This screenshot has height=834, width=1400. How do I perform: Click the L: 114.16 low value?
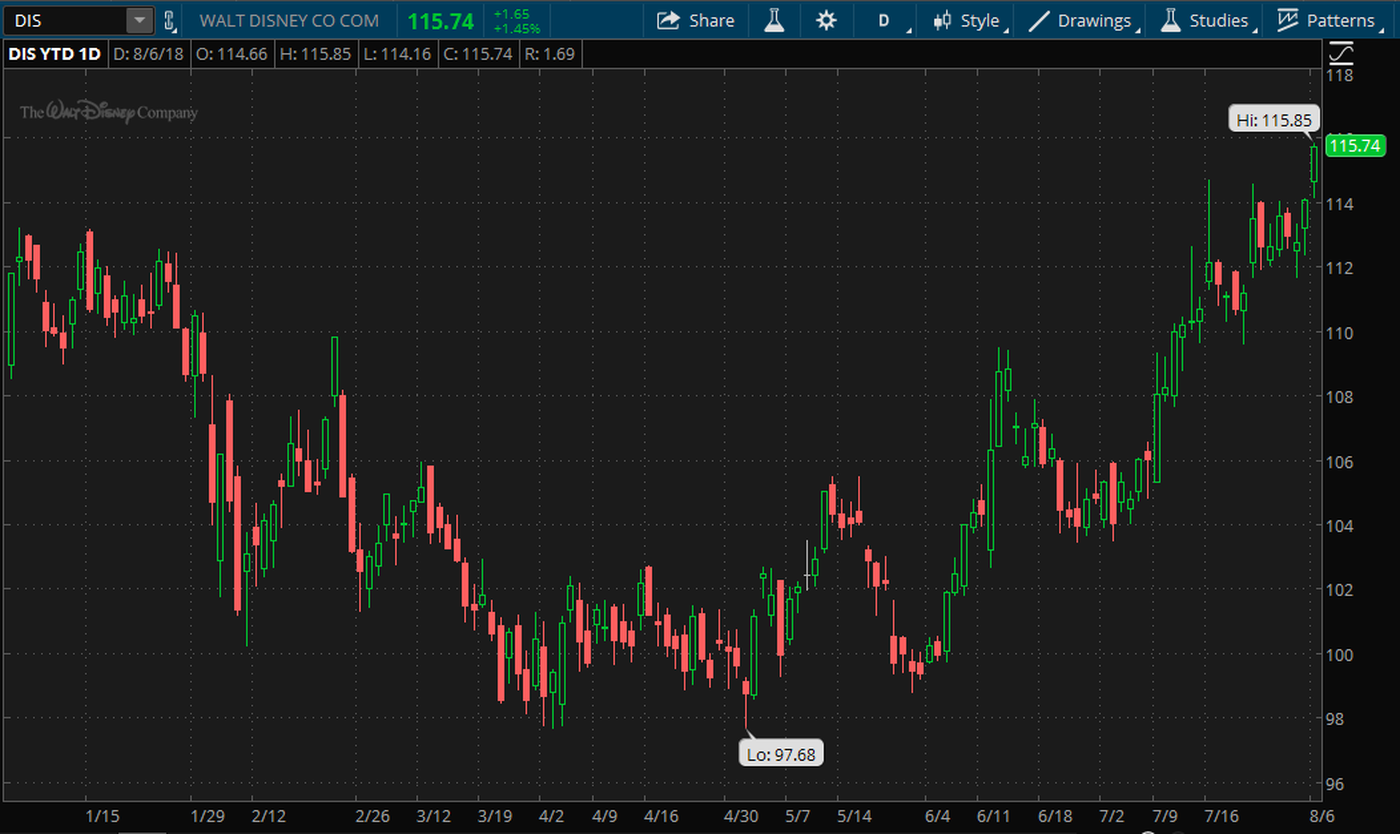[397, 54]
